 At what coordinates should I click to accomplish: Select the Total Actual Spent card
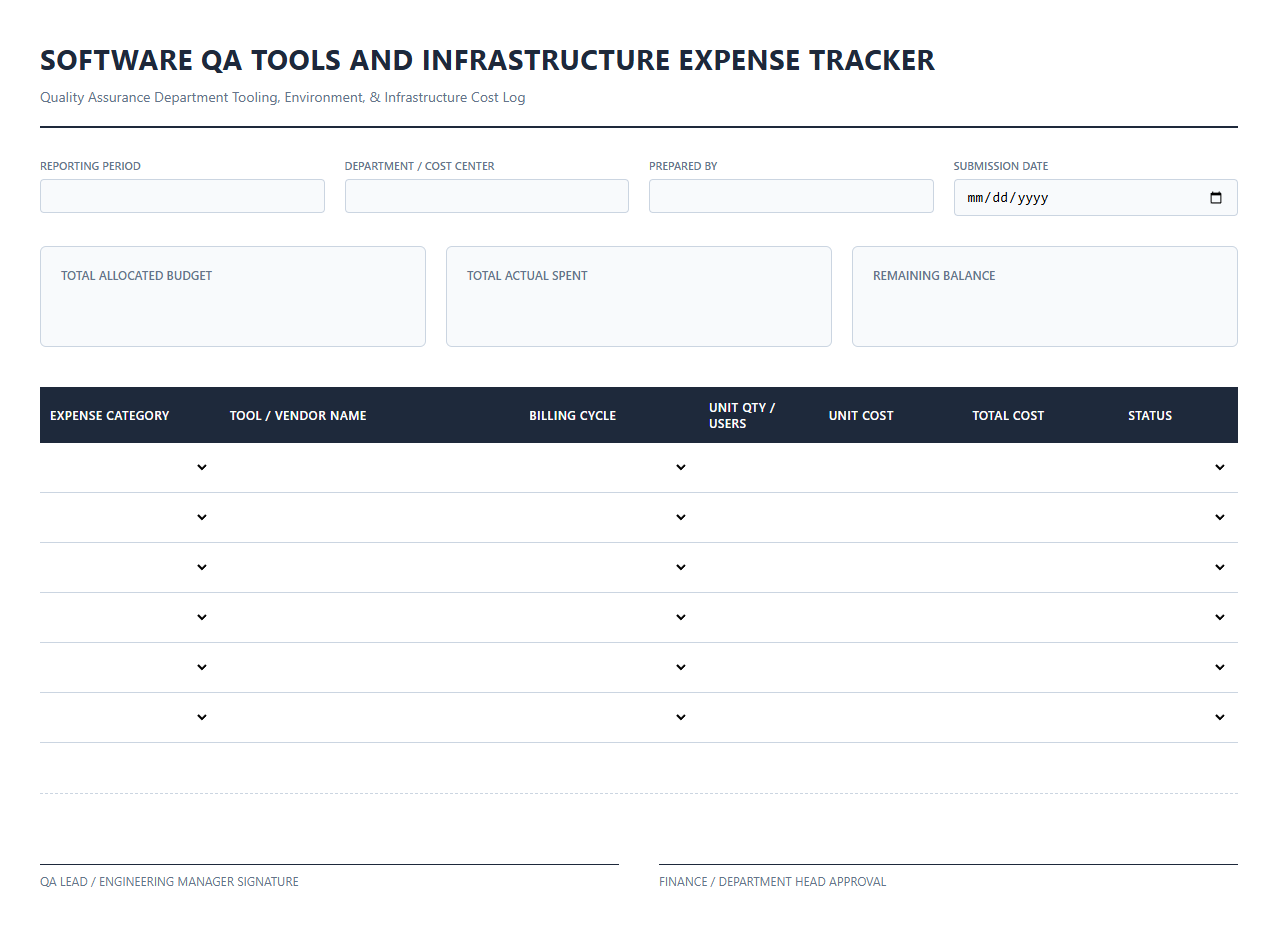[639, 297]
